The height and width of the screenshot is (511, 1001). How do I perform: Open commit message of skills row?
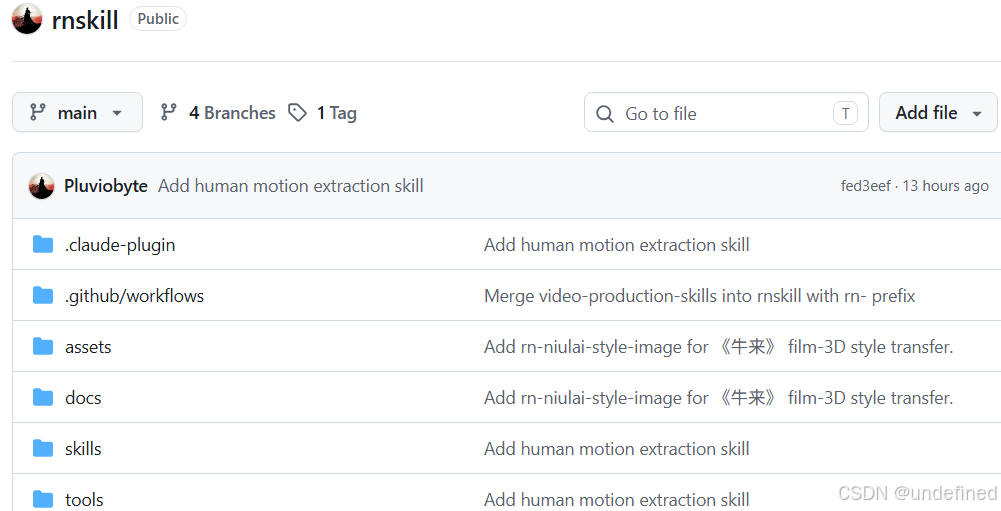tap(617, 449)
